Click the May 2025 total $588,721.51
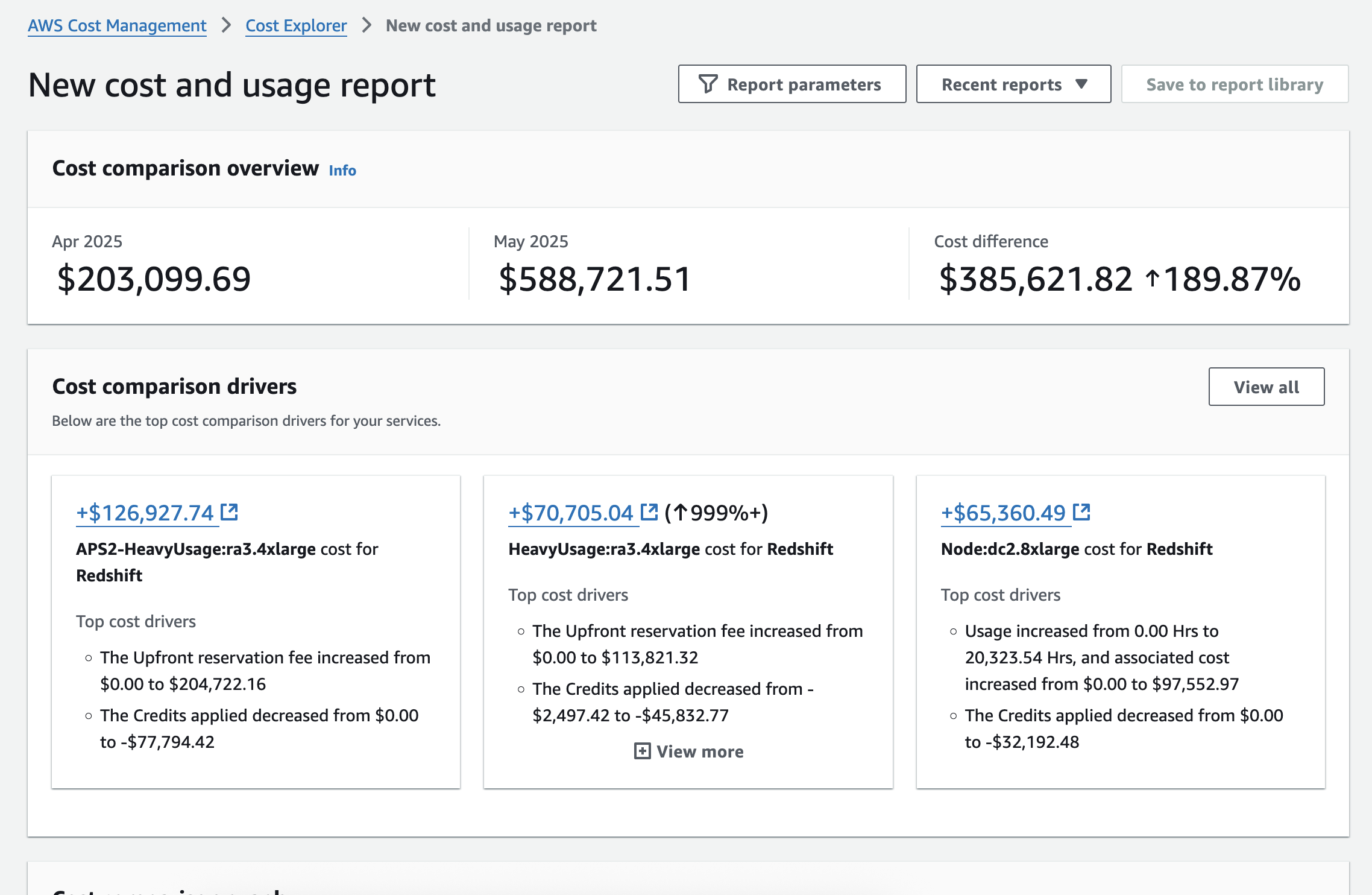1372x895 pixels. (x=594, y=279)
